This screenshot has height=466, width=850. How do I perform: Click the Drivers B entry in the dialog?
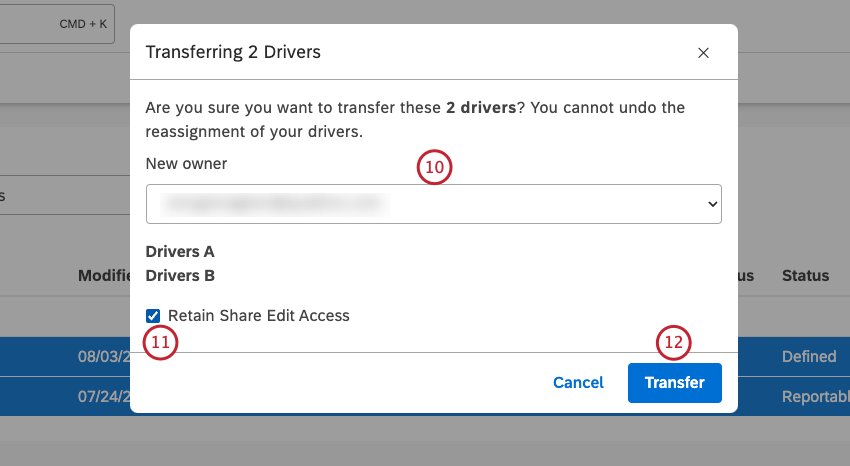[x=180, y=275]
